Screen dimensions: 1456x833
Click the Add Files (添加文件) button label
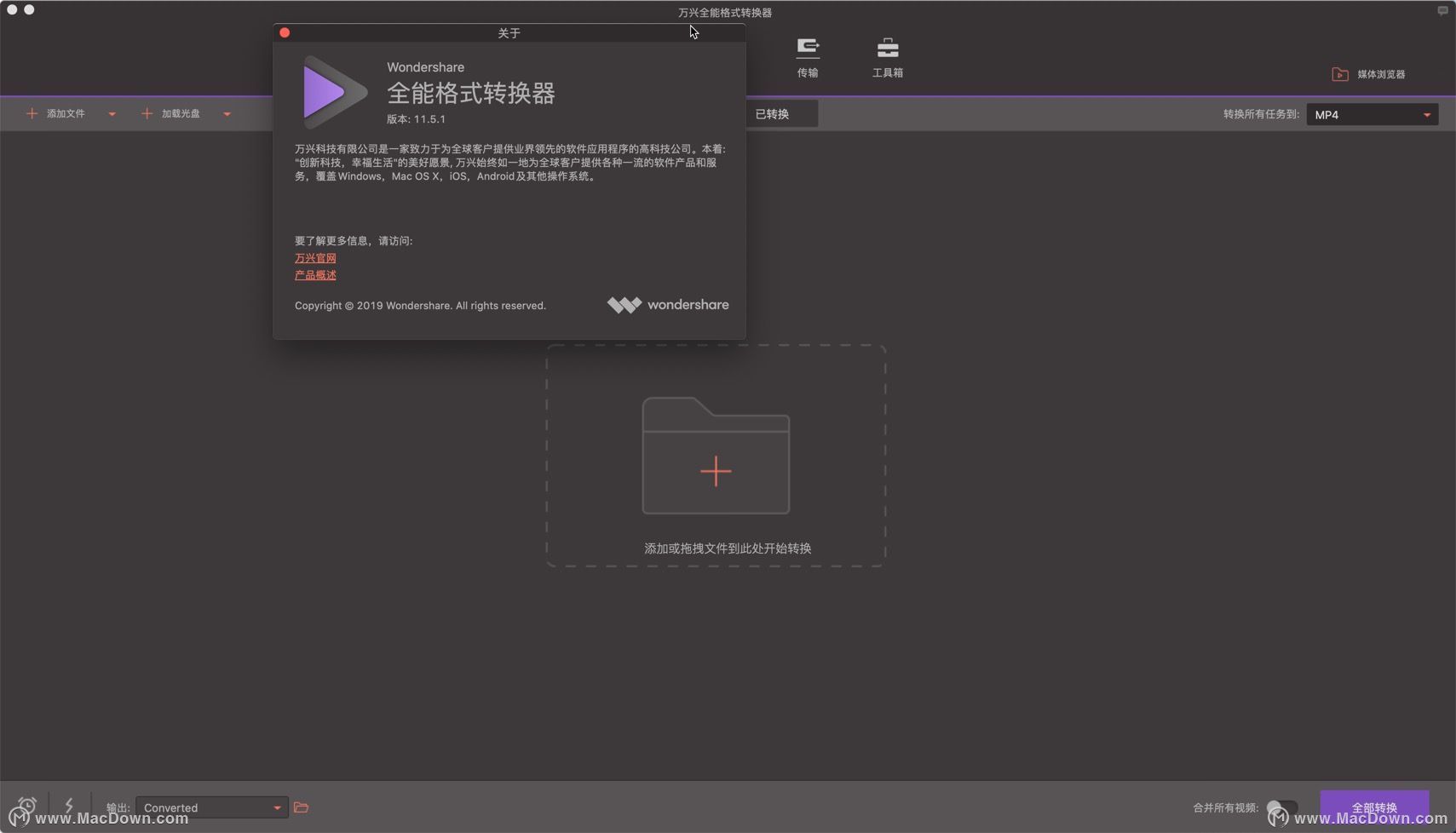[x=66, y=113]
